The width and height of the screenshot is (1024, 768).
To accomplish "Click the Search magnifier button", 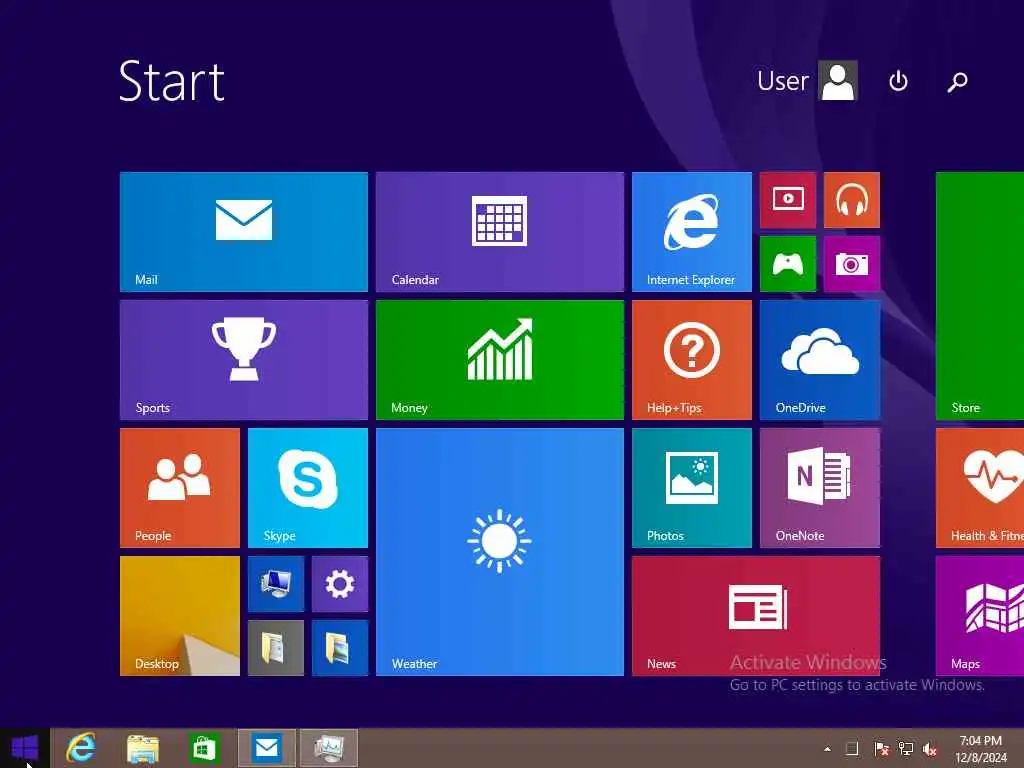I will click(x=957, y=82).
